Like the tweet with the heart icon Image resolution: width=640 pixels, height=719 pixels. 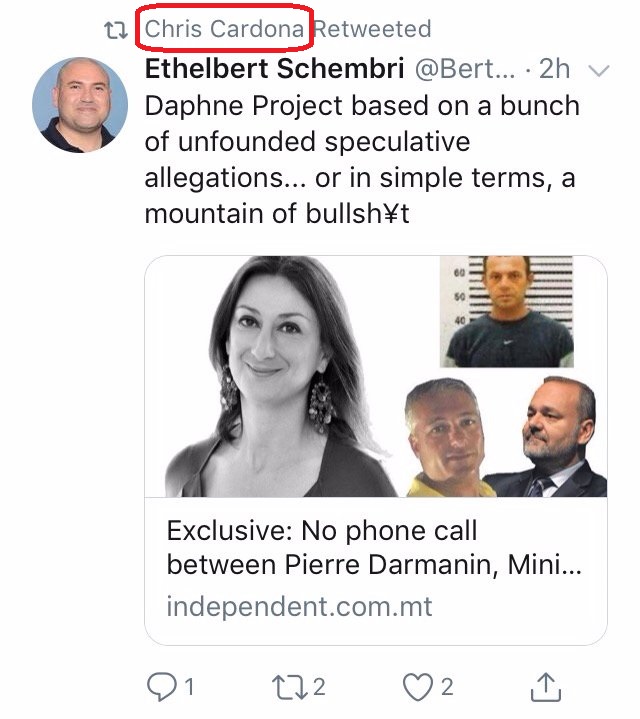(418, 686)
